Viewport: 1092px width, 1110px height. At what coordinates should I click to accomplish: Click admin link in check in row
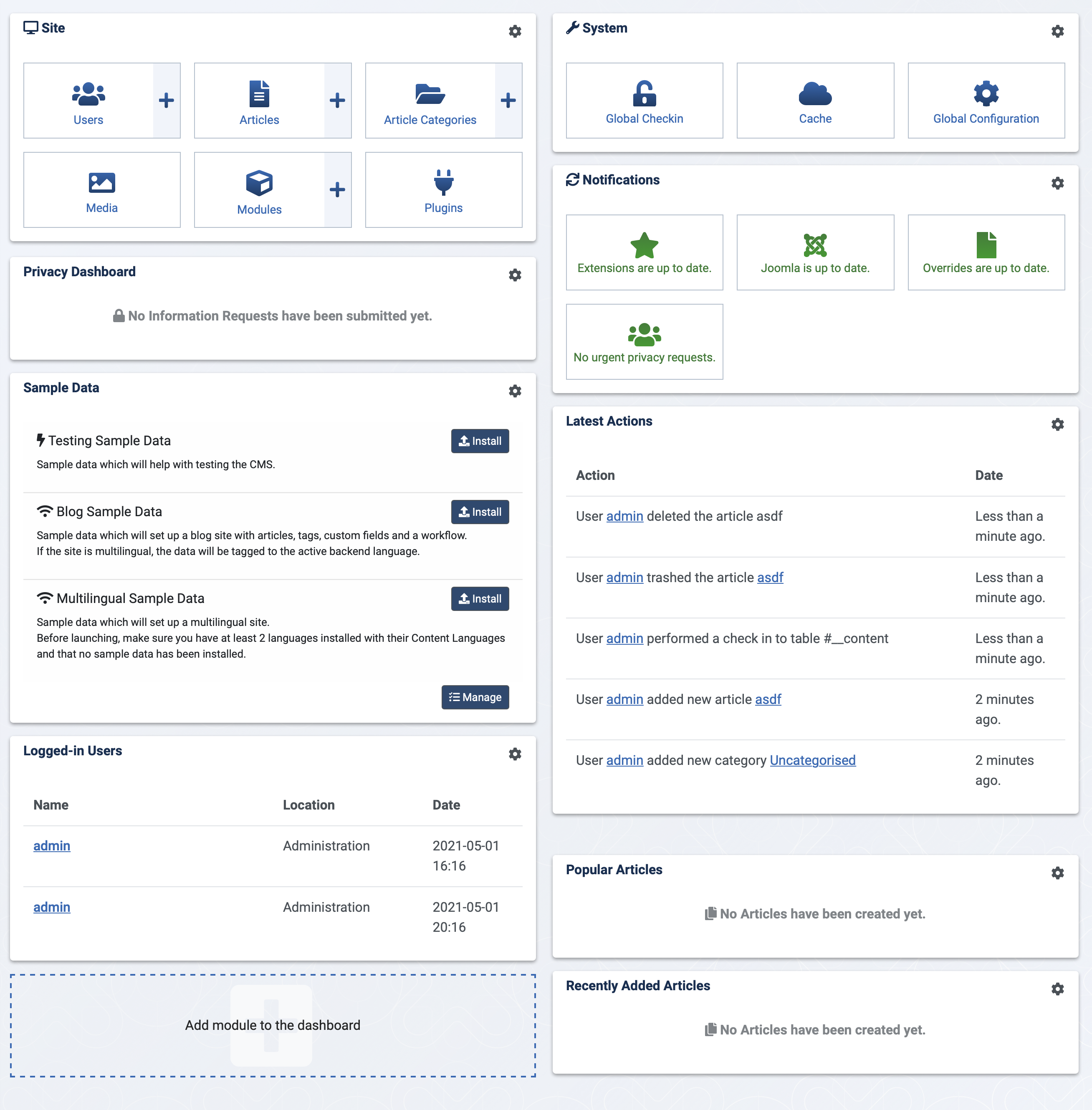tap(624, 638)
